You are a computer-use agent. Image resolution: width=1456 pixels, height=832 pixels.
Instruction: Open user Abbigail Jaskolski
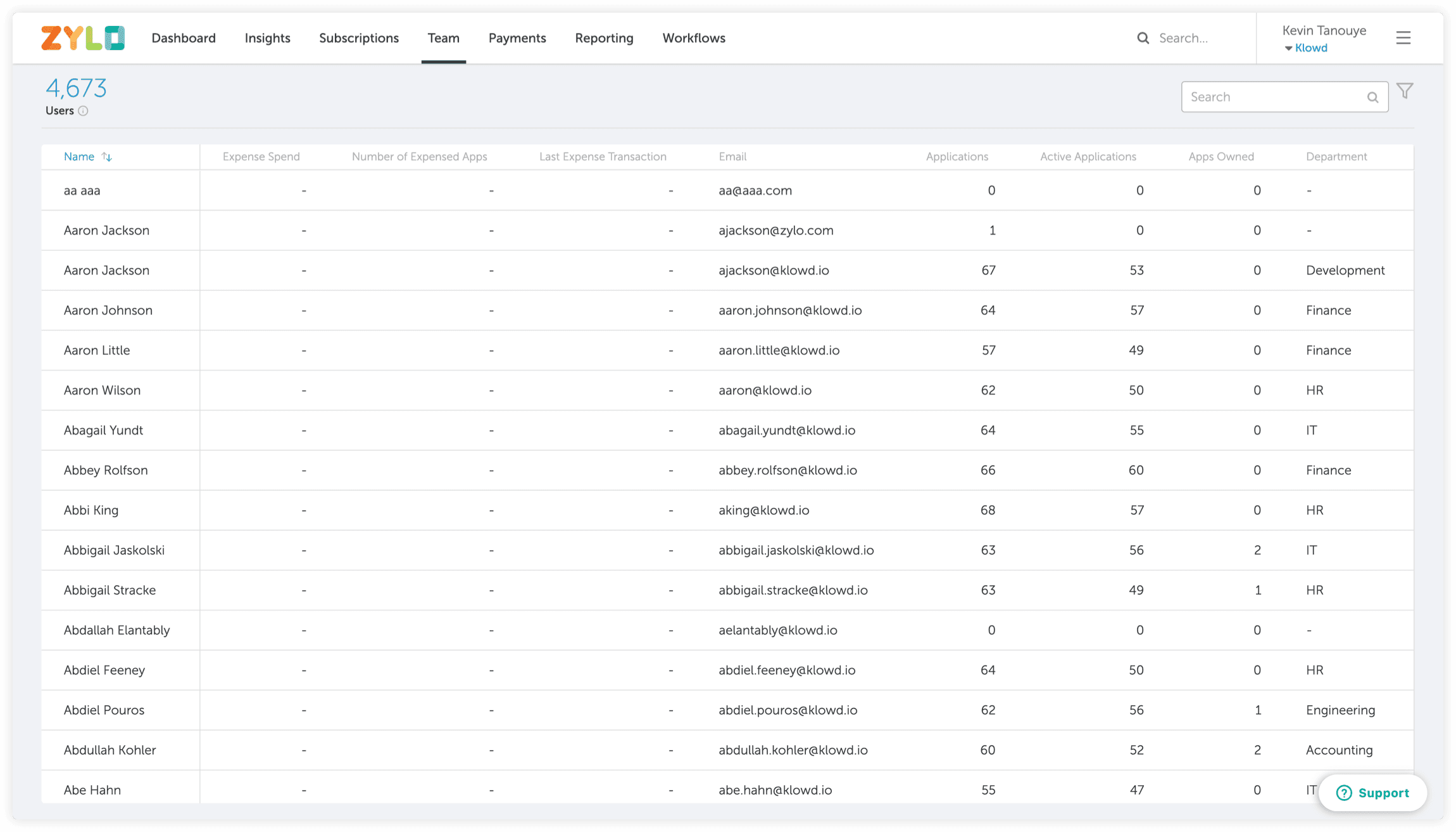click(x=114, y=550)
